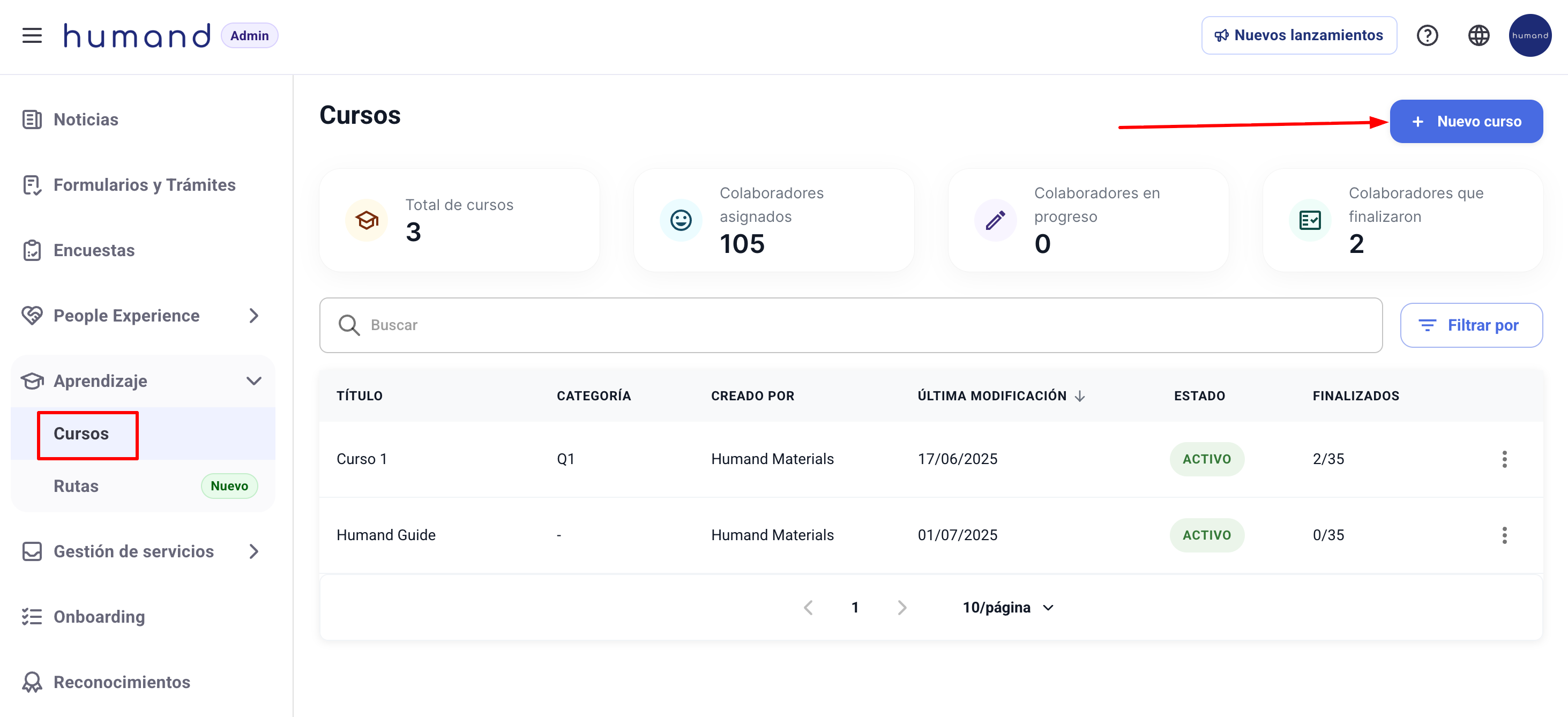Open three-dot menu for Humand Guide
The height and width of the screenshot is (717, 1568).
click(x=1504, y=535)
